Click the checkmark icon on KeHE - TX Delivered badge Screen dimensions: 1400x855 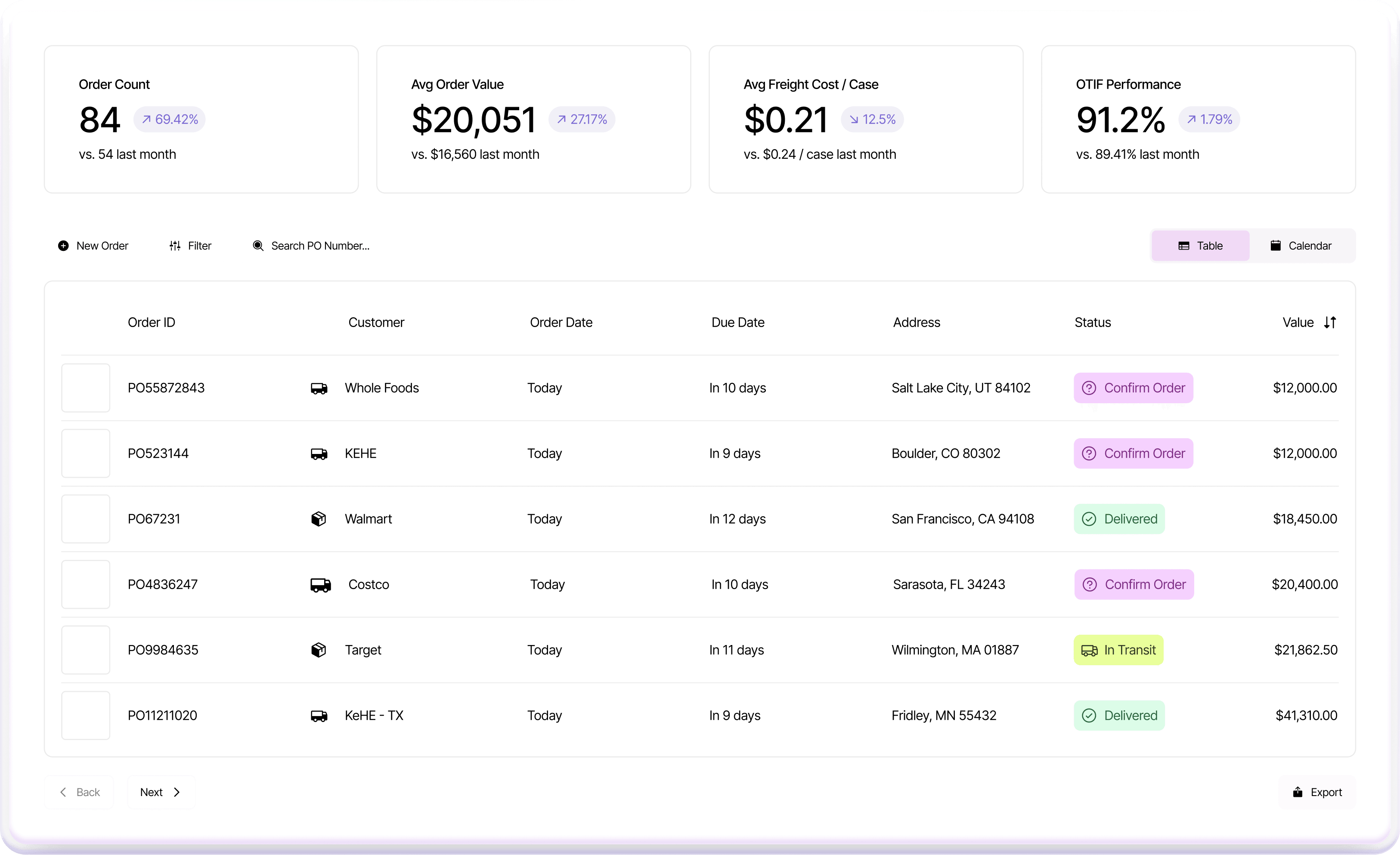(1090, 715)
